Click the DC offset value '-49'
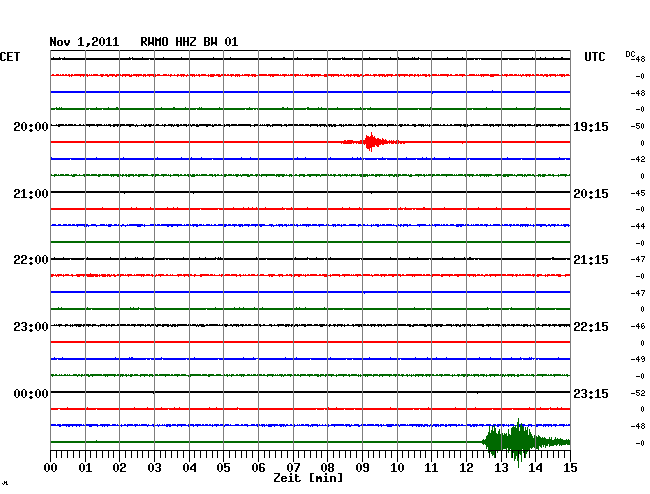The image size is (650, 494). click(x=638, y=359)
